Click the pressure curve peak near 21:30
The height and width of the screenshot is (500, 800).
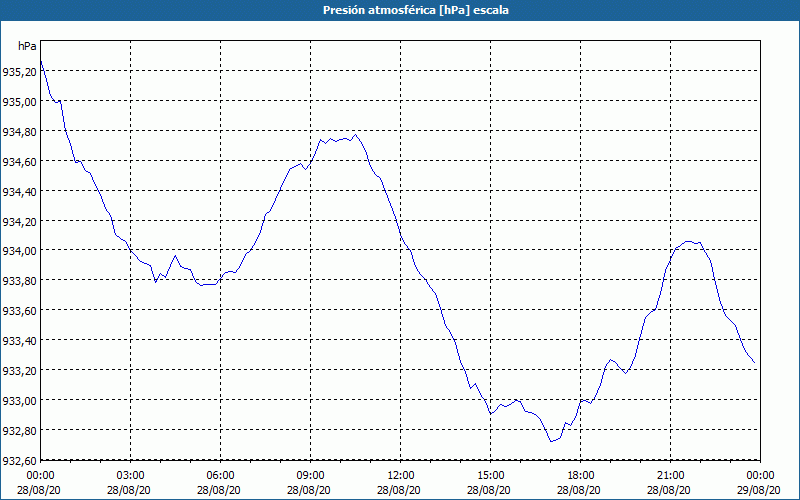pyautogui.click(x=688, y=241)
